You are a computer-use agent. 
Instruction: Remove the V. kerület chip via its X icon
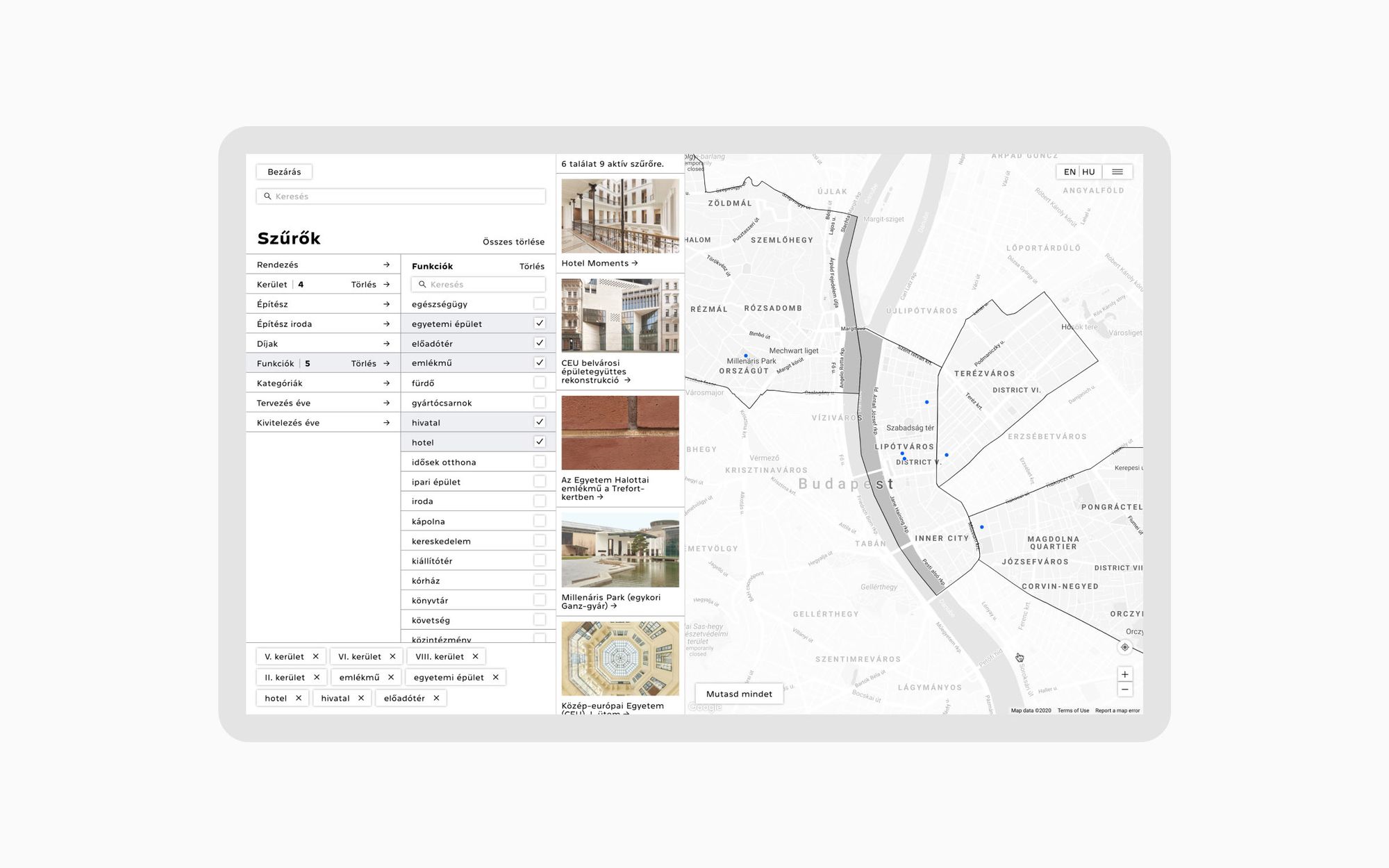(316, 656)
